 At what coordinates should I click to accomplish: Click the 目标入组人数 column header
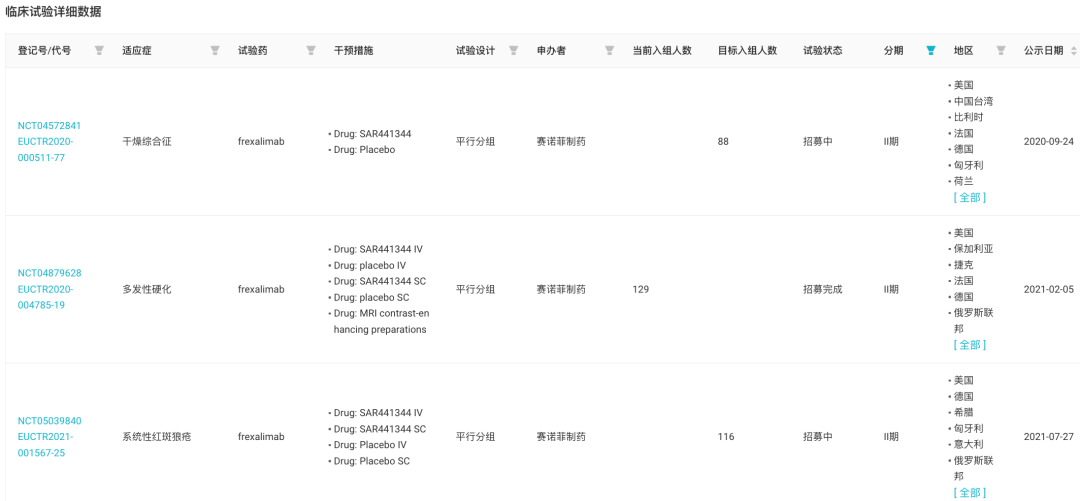(x=747, y=50)
